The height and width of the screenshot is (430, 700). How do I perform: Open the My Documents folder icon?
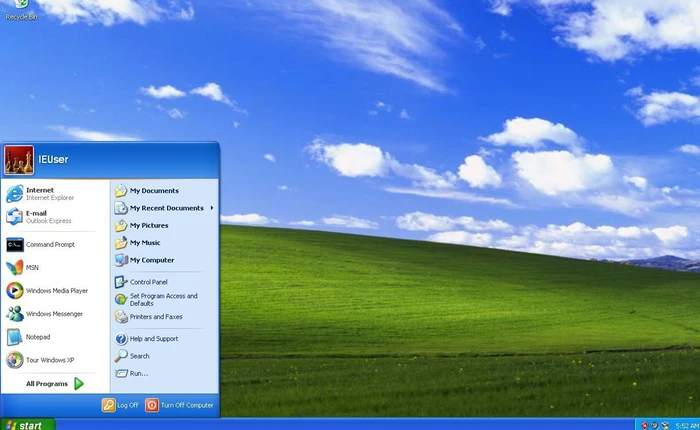(x=121, y=191)
